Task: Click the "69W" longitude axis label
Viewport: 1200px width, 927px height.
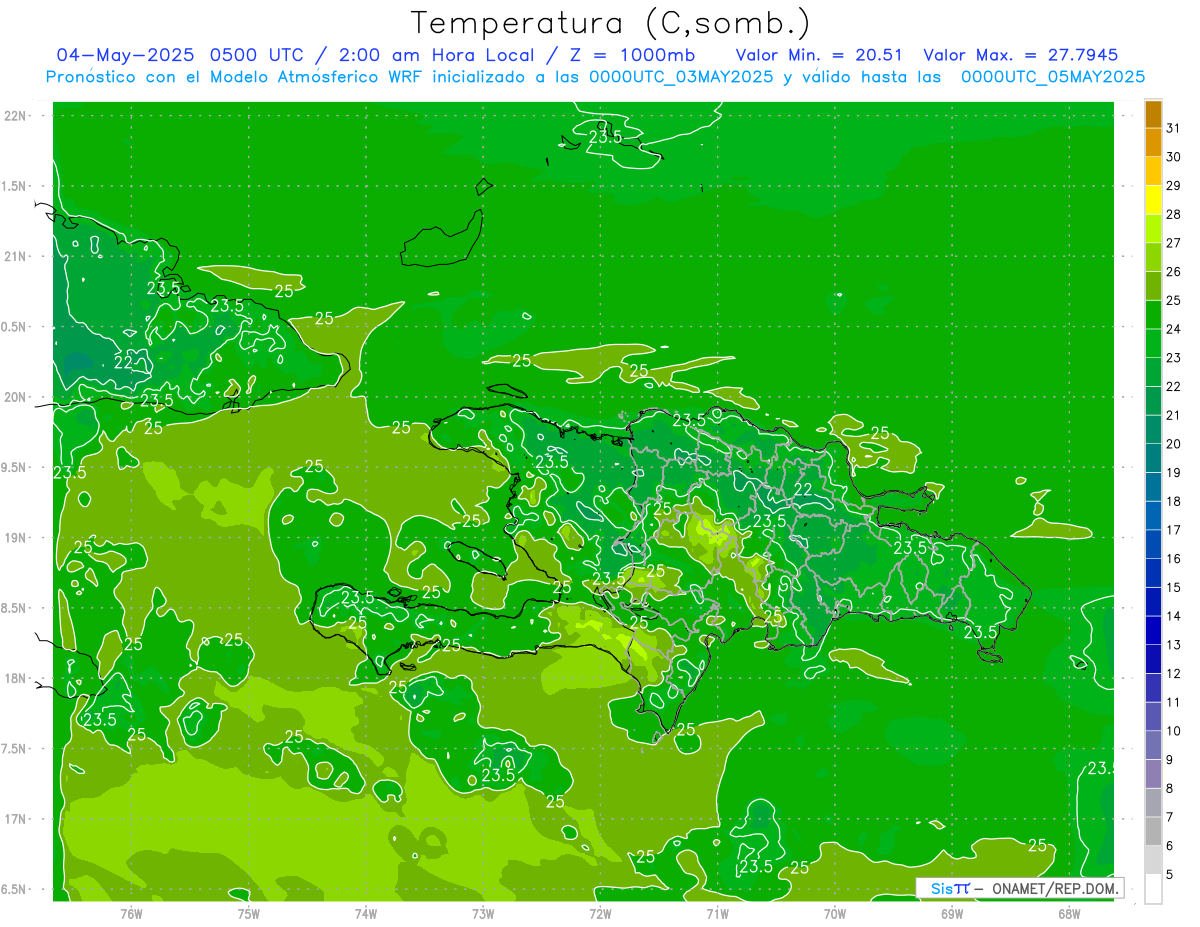Action: (x=951, y=913)
